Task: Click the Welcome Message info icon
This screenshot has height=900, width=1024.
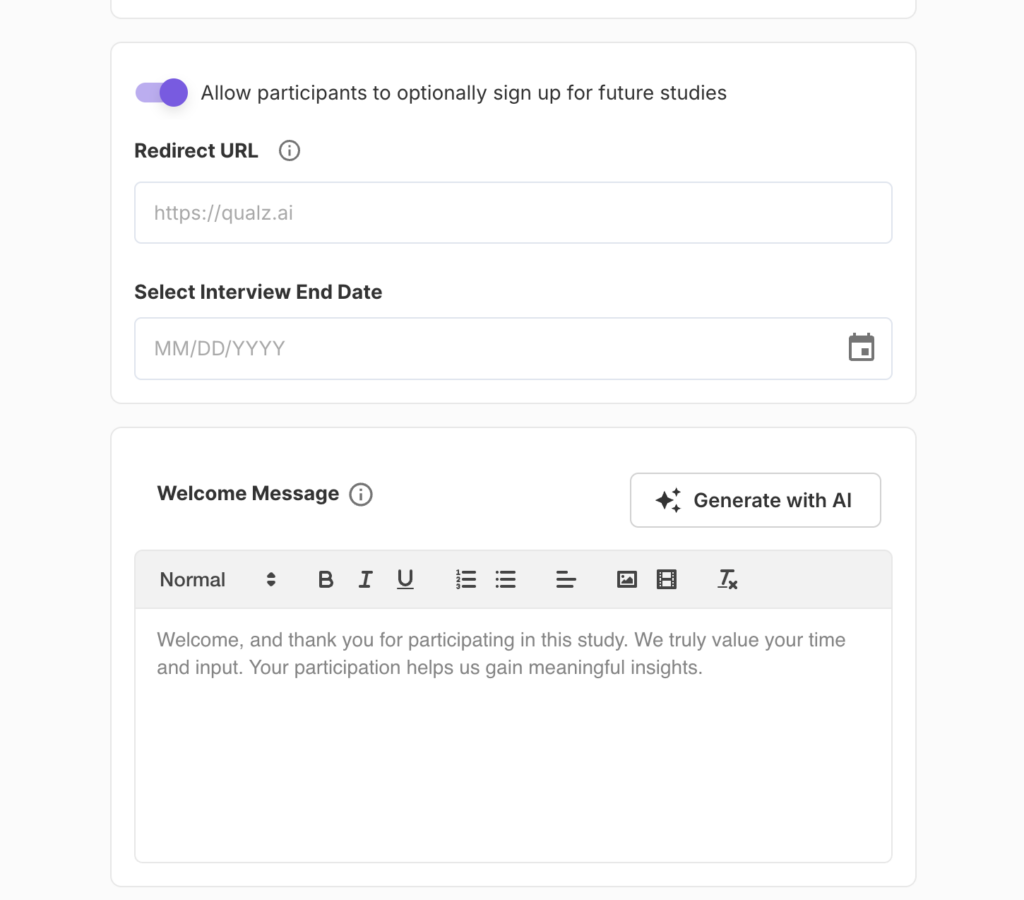Action: coord(361,494)
